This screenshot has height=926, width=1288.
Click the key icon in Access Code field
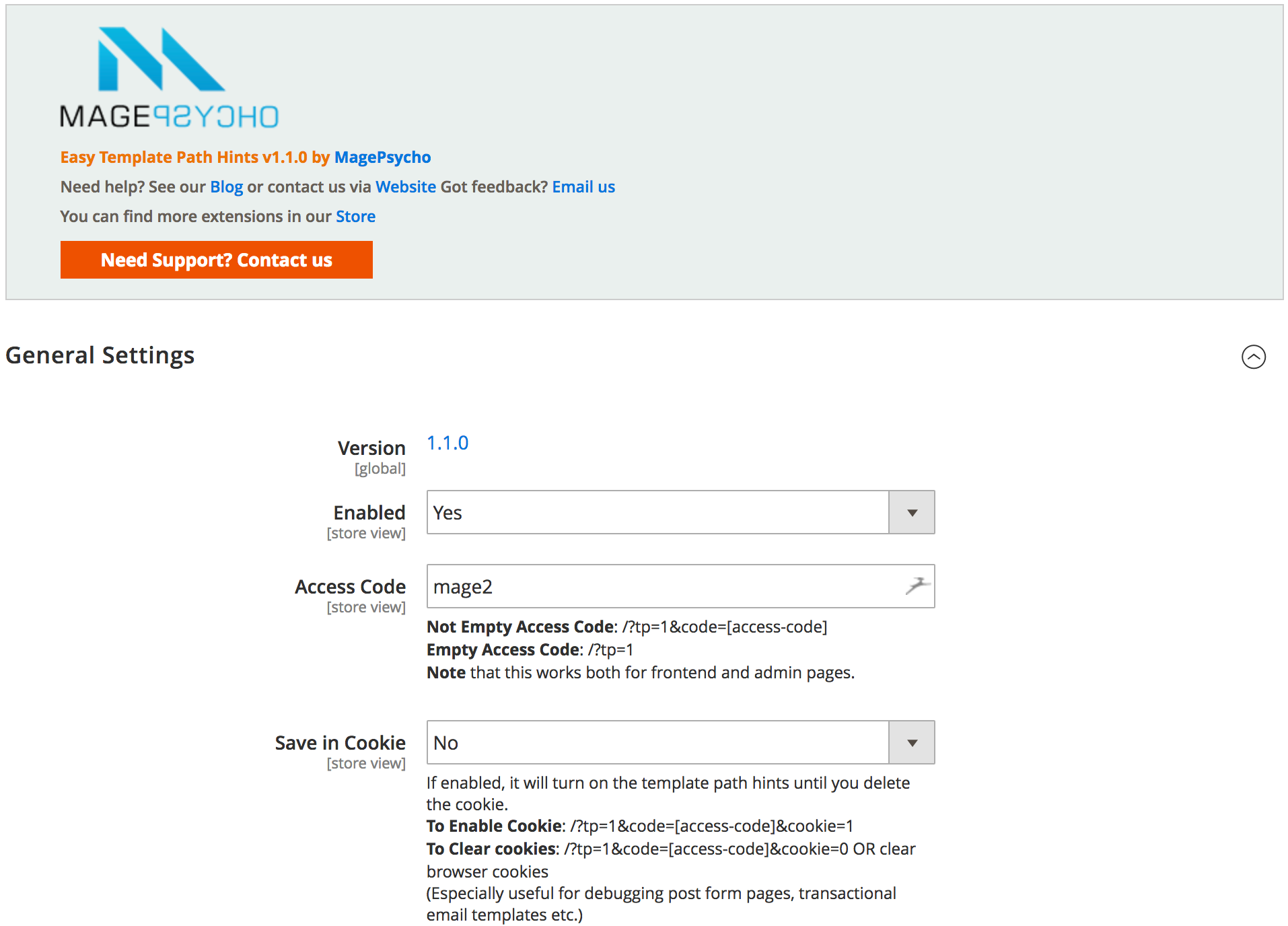[917, 586]
